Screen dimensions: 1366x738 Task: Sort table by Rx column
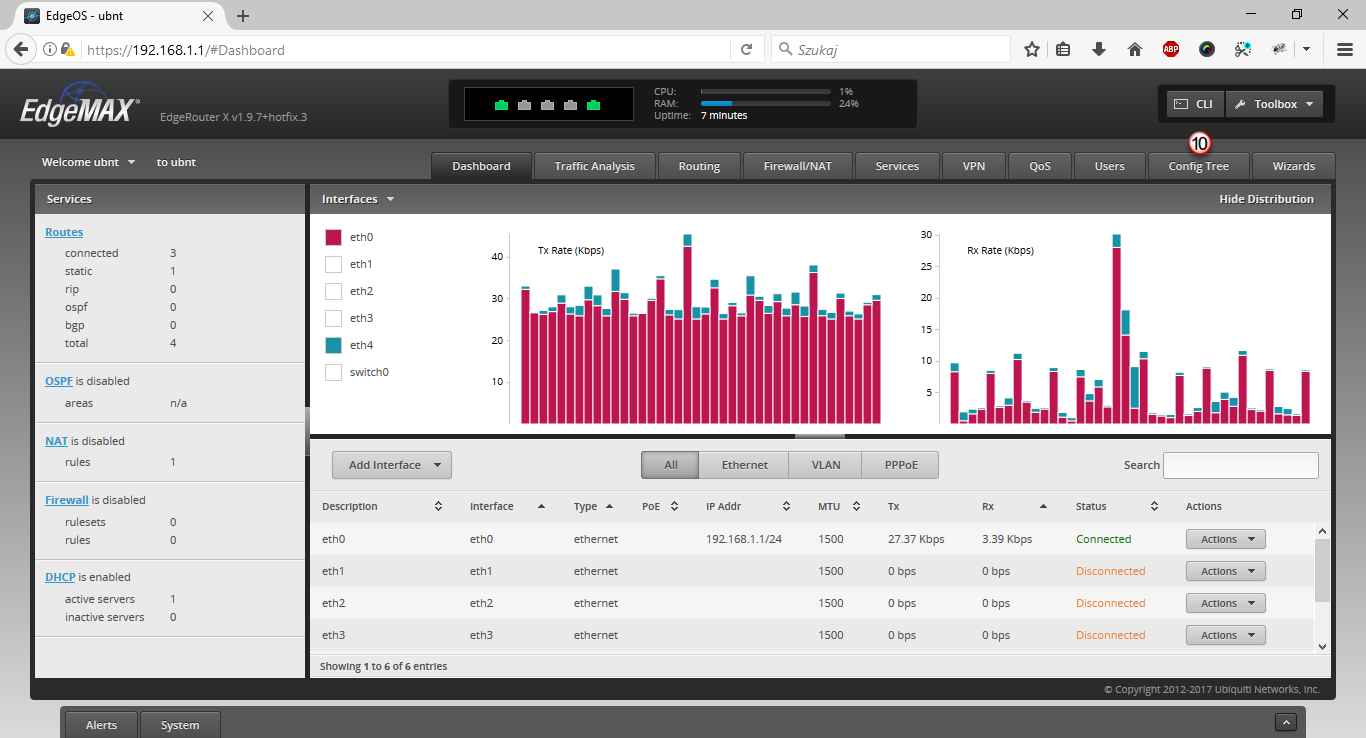tap(1016, 506)
